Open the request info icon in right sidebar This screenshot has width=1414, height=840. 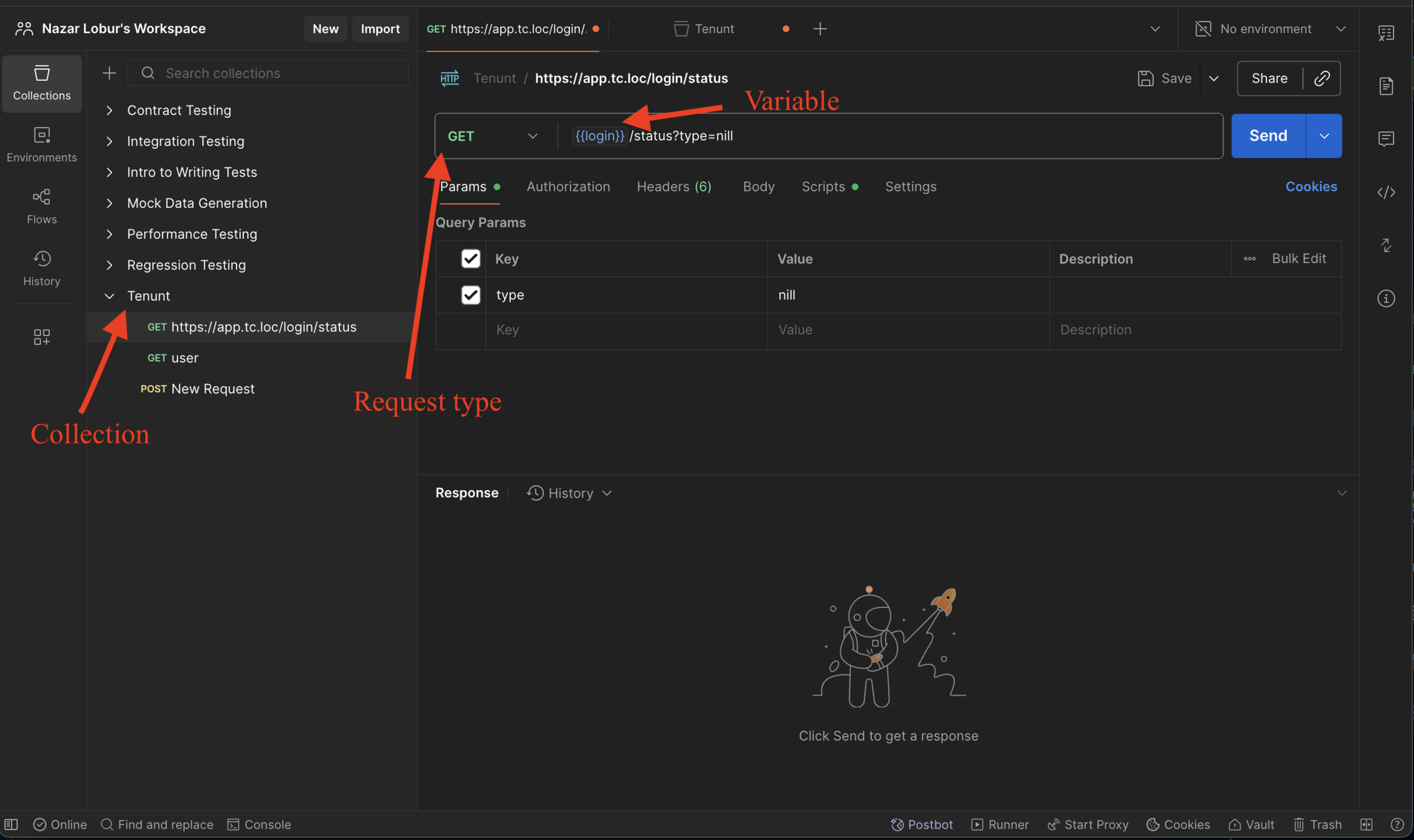tap(1385, 299)
